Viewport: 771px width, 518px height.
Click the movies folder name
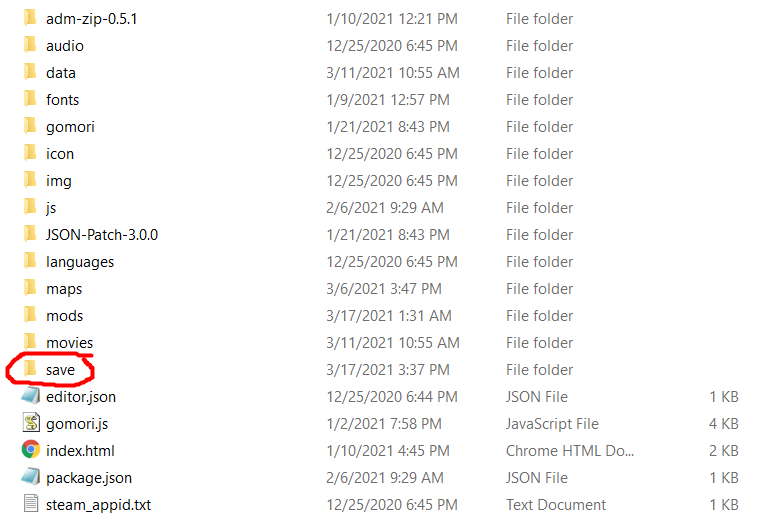(69, 342)
